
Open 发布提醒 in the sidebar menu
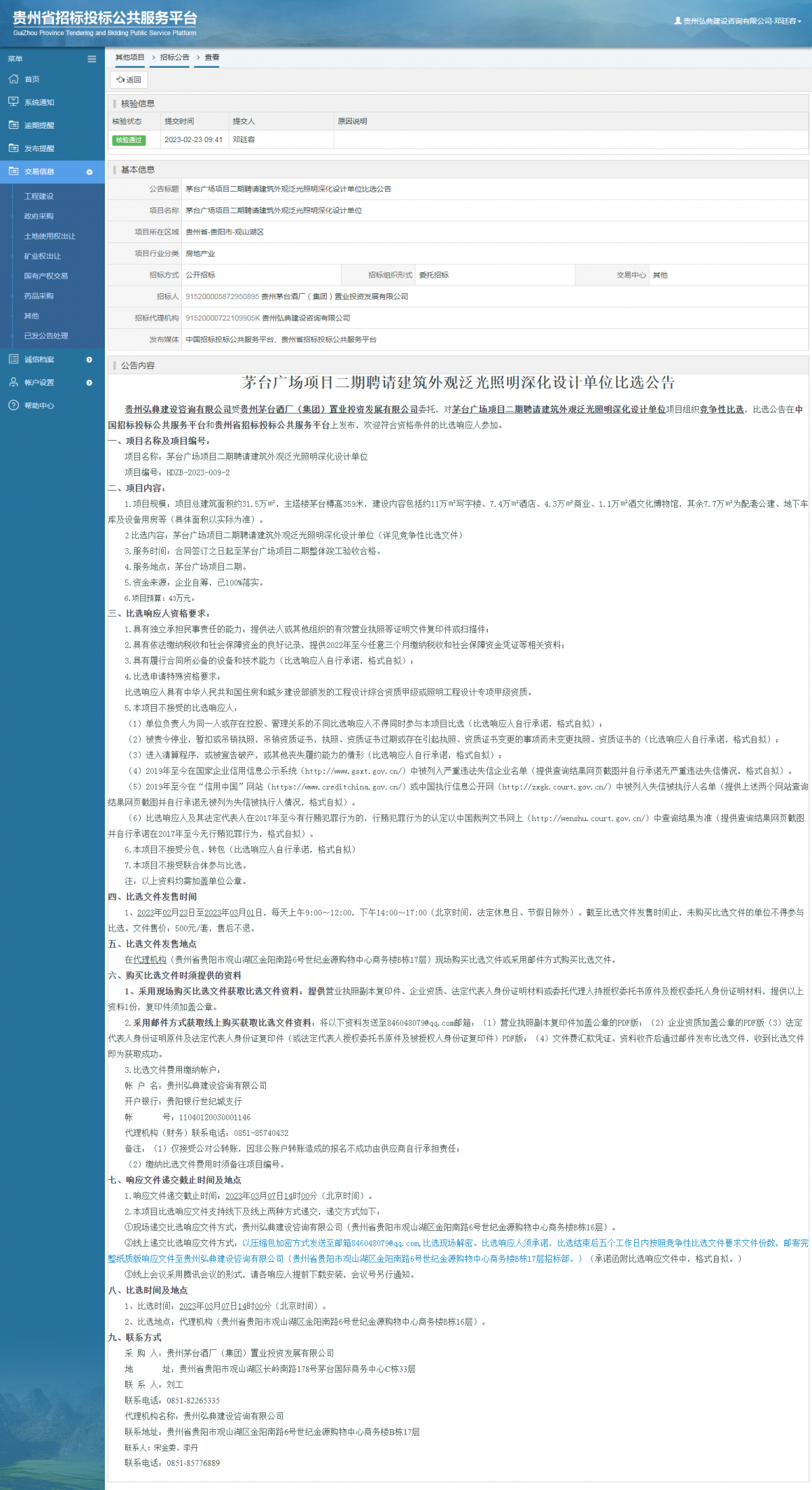pyautogui.click(x=39, y=148)
